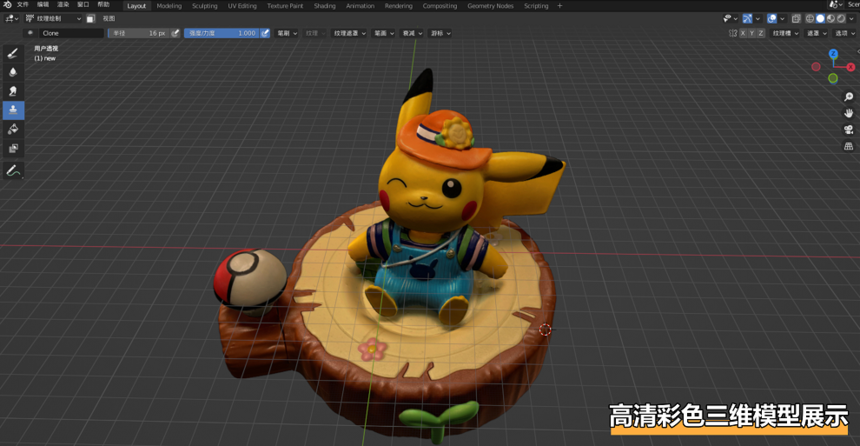
Task: Open the 衰减 falloff dropdown
Action: pos(412,33)
